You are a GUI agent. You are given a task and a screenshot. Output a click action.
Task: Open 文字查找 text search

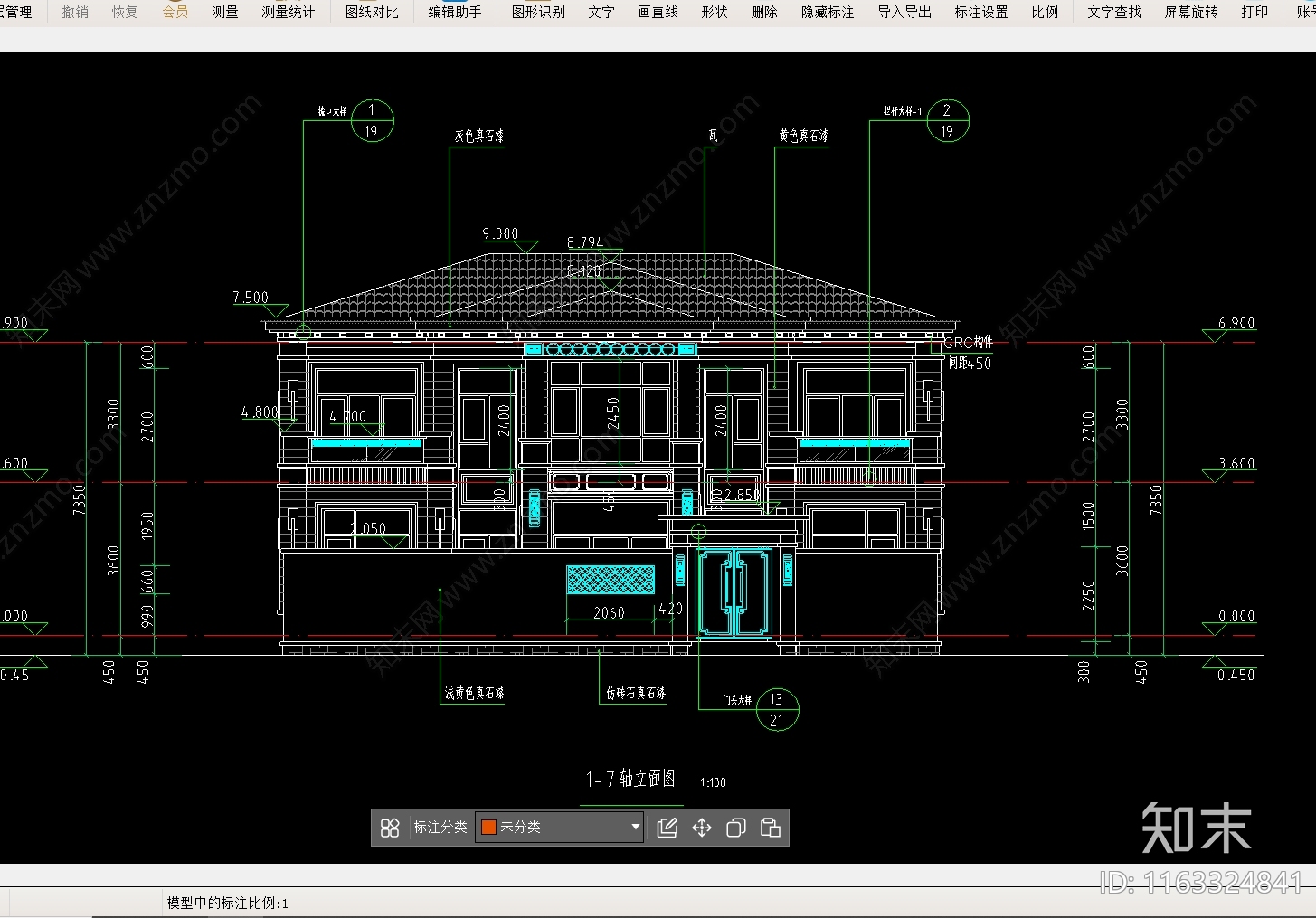[x=1114, y=12]
